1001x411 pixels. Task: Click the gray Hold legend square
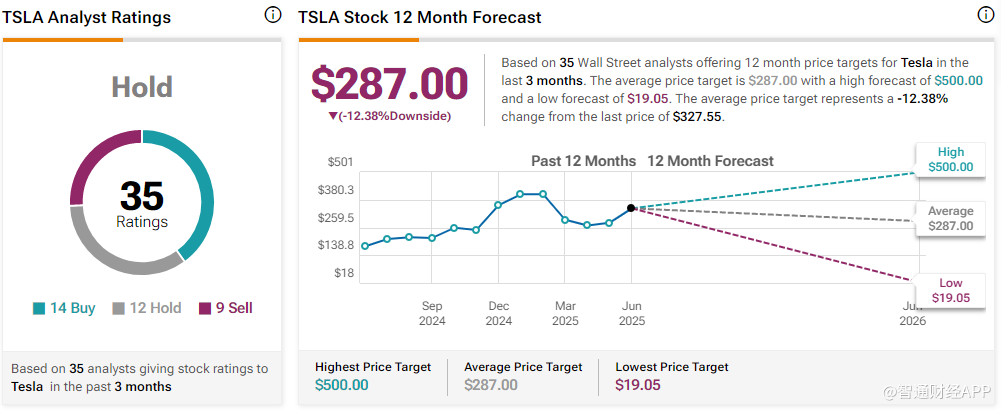pyautogui.click(x=118, y=309)
